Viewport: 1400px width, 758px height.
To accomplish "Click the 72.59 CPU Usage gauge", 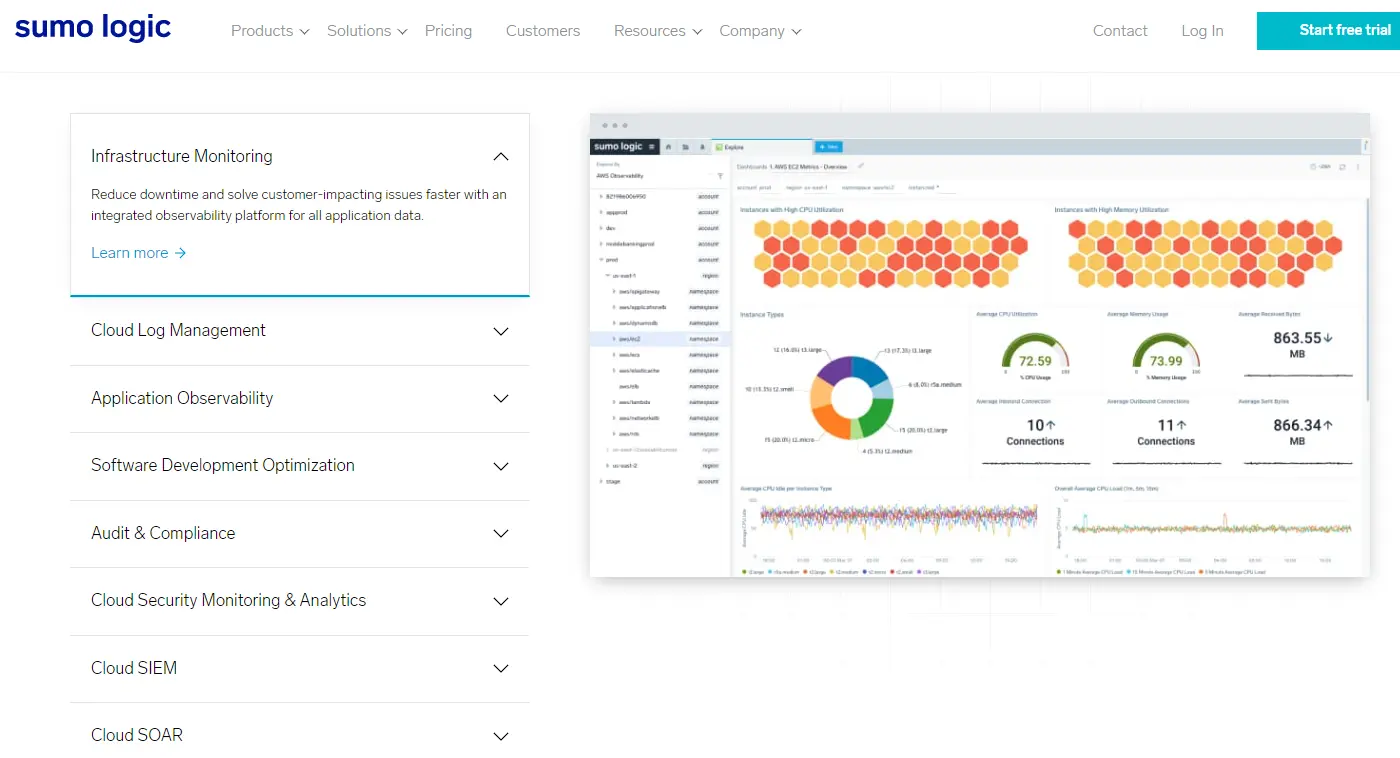I will pos(1035,357).
